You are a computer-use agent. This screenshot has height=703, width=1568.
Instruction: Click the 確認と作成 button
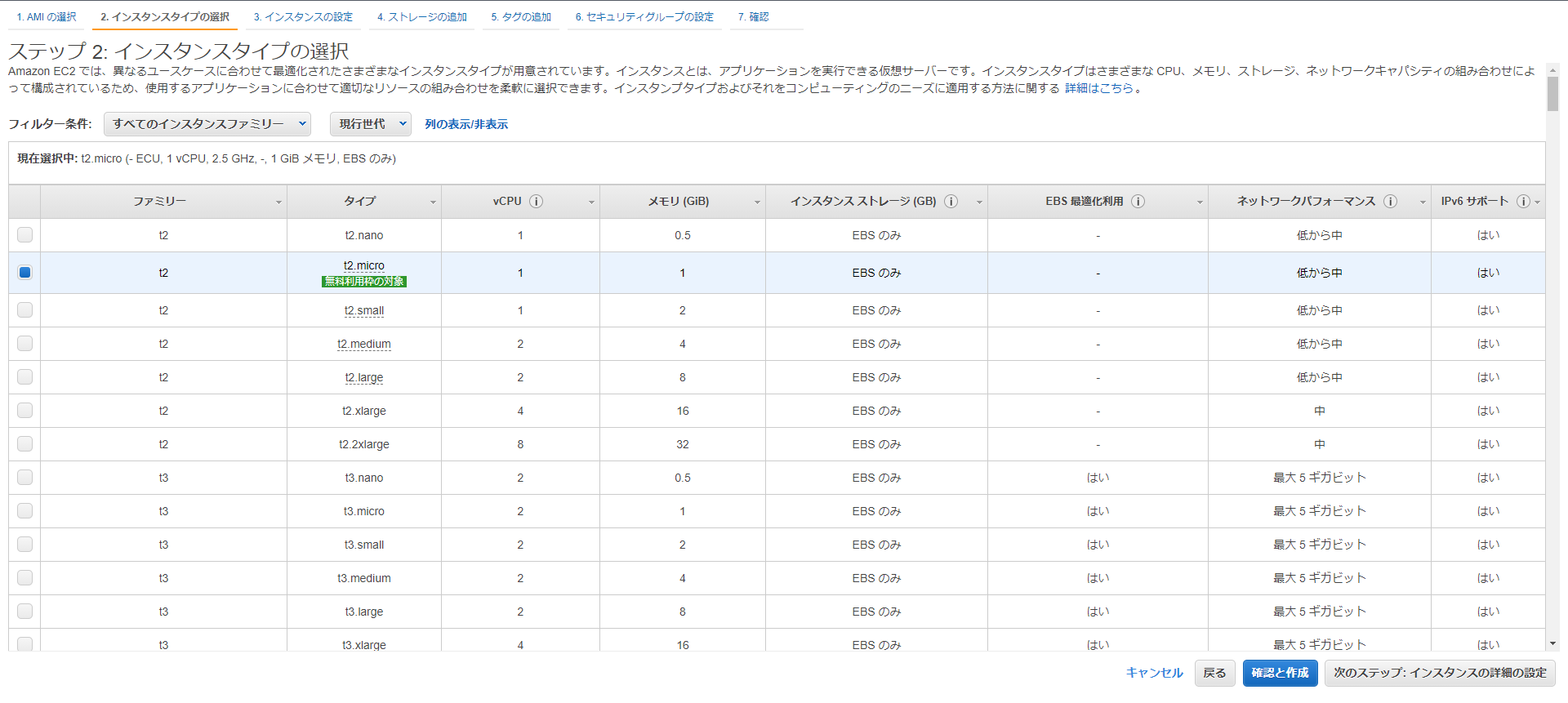[x=1280, y=673]
